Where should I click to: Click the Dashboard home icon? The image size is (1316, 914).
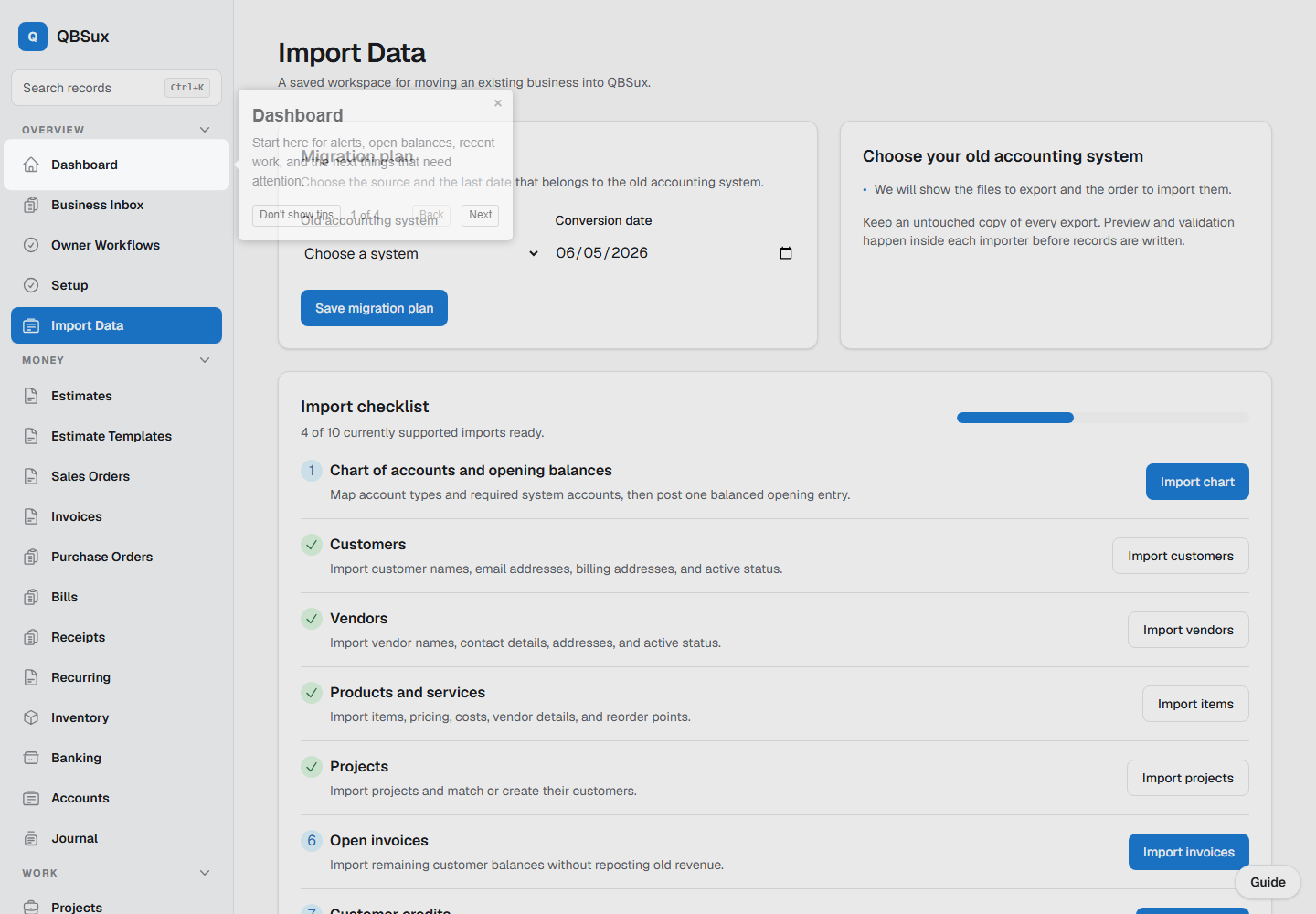tap(31, 165)
